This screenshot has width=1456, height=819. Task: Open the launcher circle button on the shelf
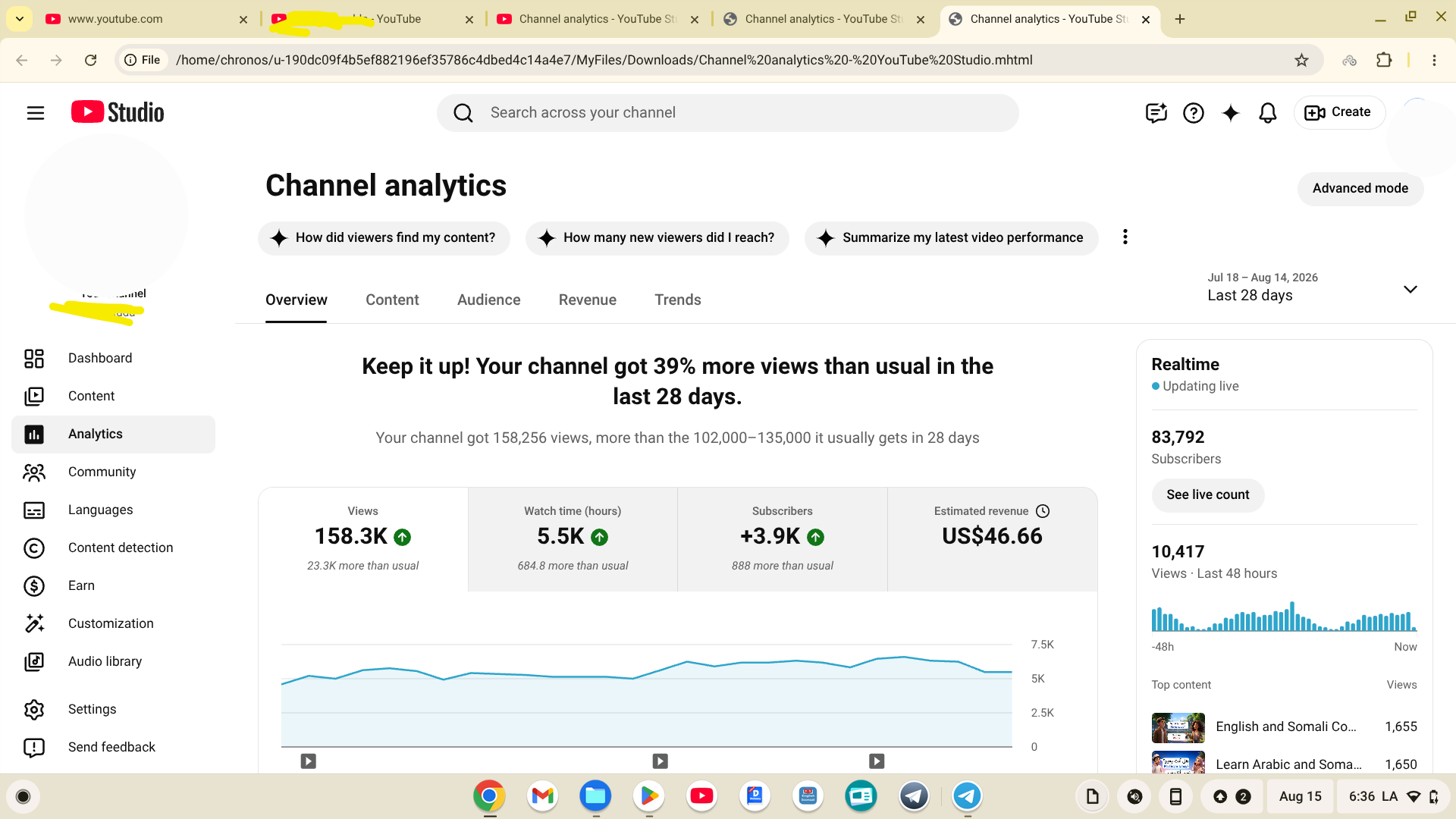point(23,796)
